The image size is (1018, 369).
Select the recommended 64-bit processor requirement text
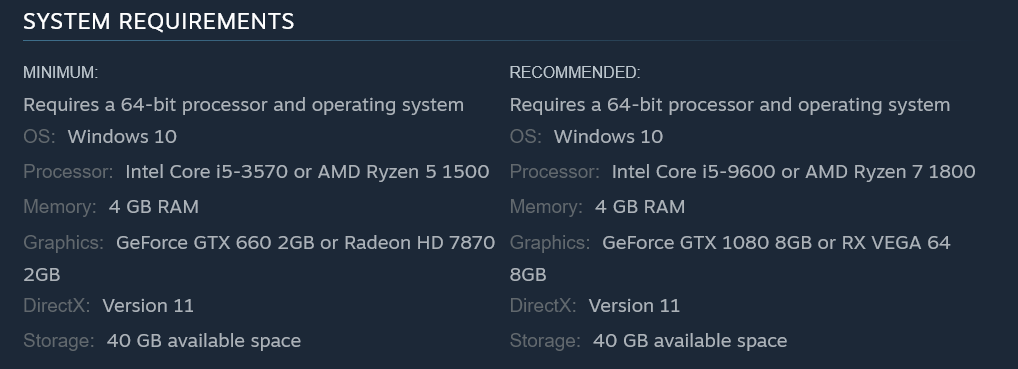point(730,105)
